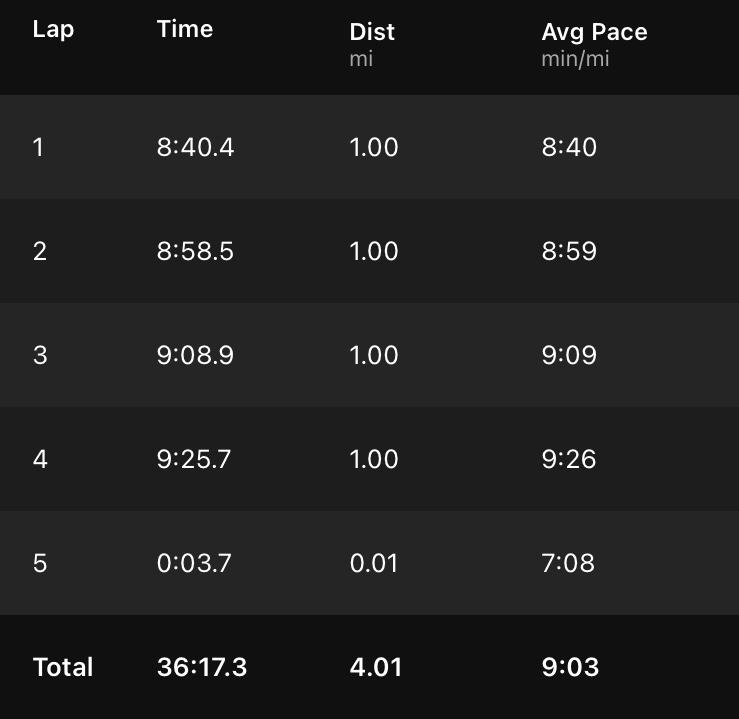
Task: Click the 9:26 average pace value
Action: tap(569, 459)
